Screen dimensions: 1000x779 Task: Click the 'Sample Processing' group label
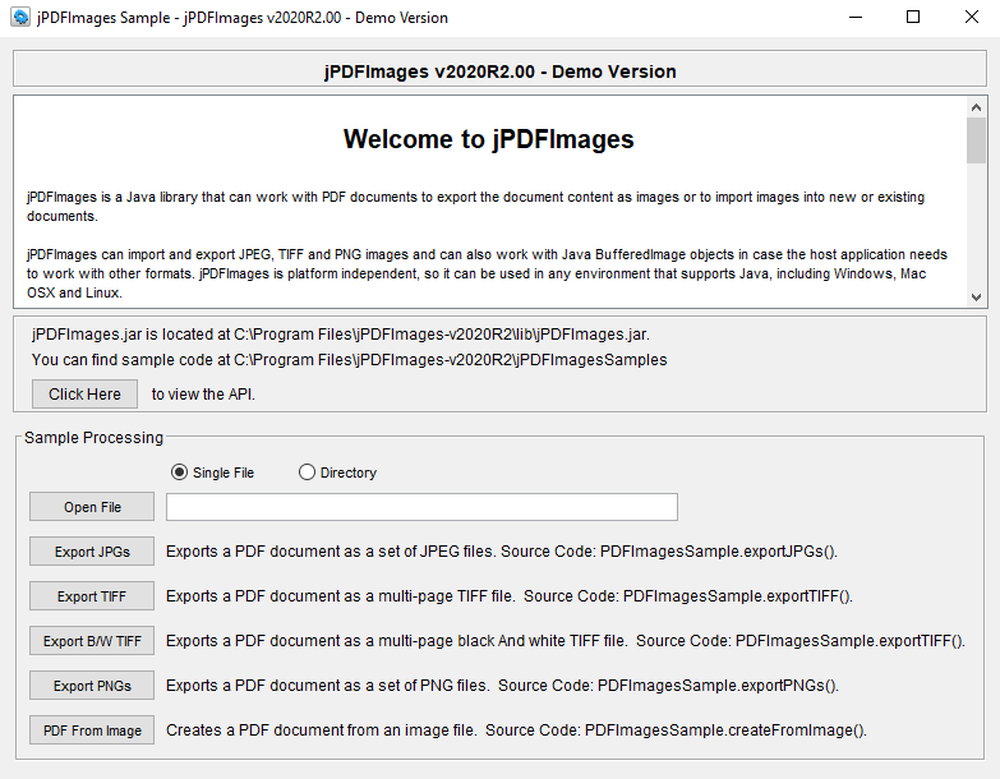point(94,438)
